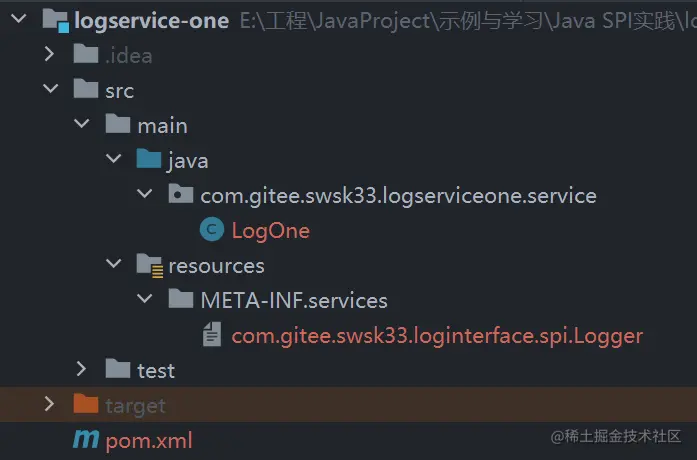The width and height of the screenshot is (697, 460).
Task: Click the LogOne class icon
Action: click(211, 230)
